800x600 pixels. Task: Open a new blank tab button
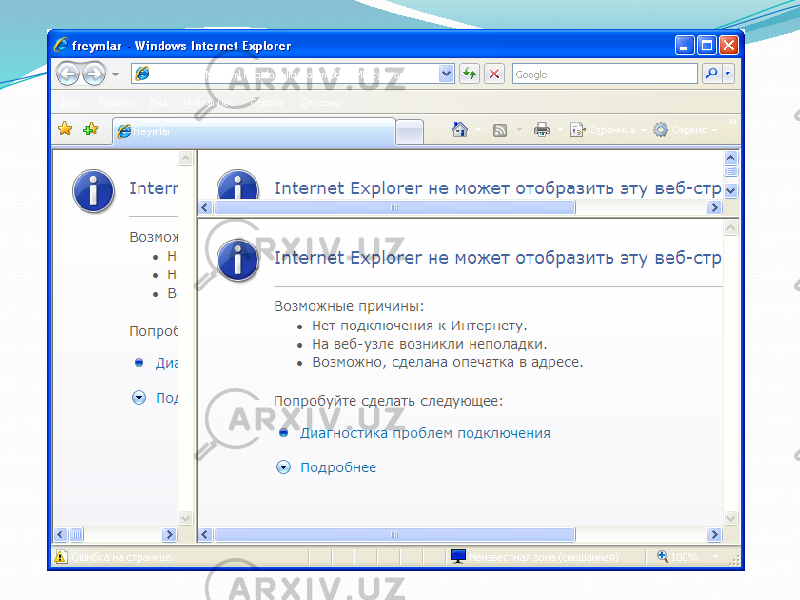[x=410, y=132]
